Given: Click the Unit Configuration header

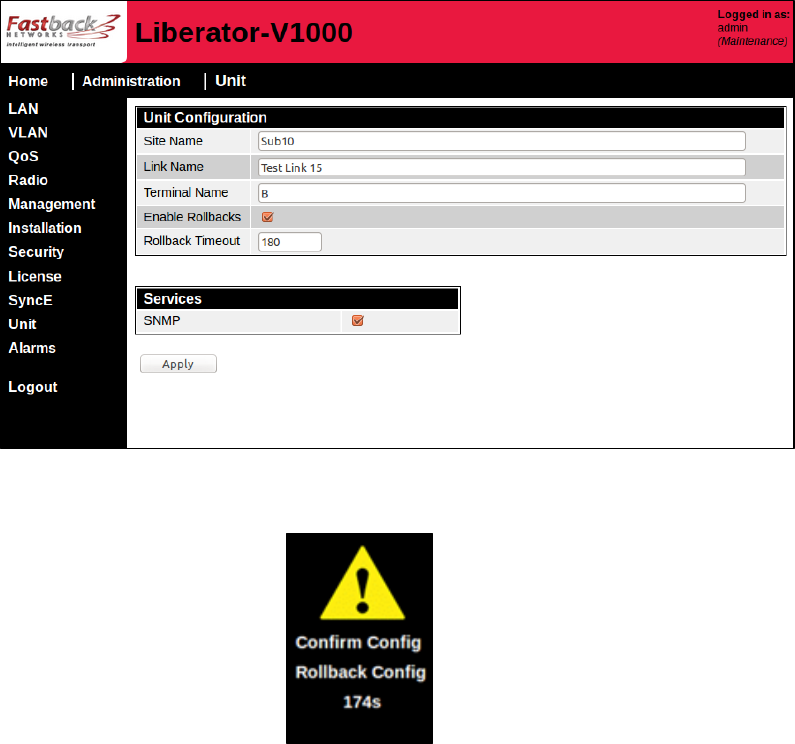Looking at the screenshot, I should coord(461,118).
